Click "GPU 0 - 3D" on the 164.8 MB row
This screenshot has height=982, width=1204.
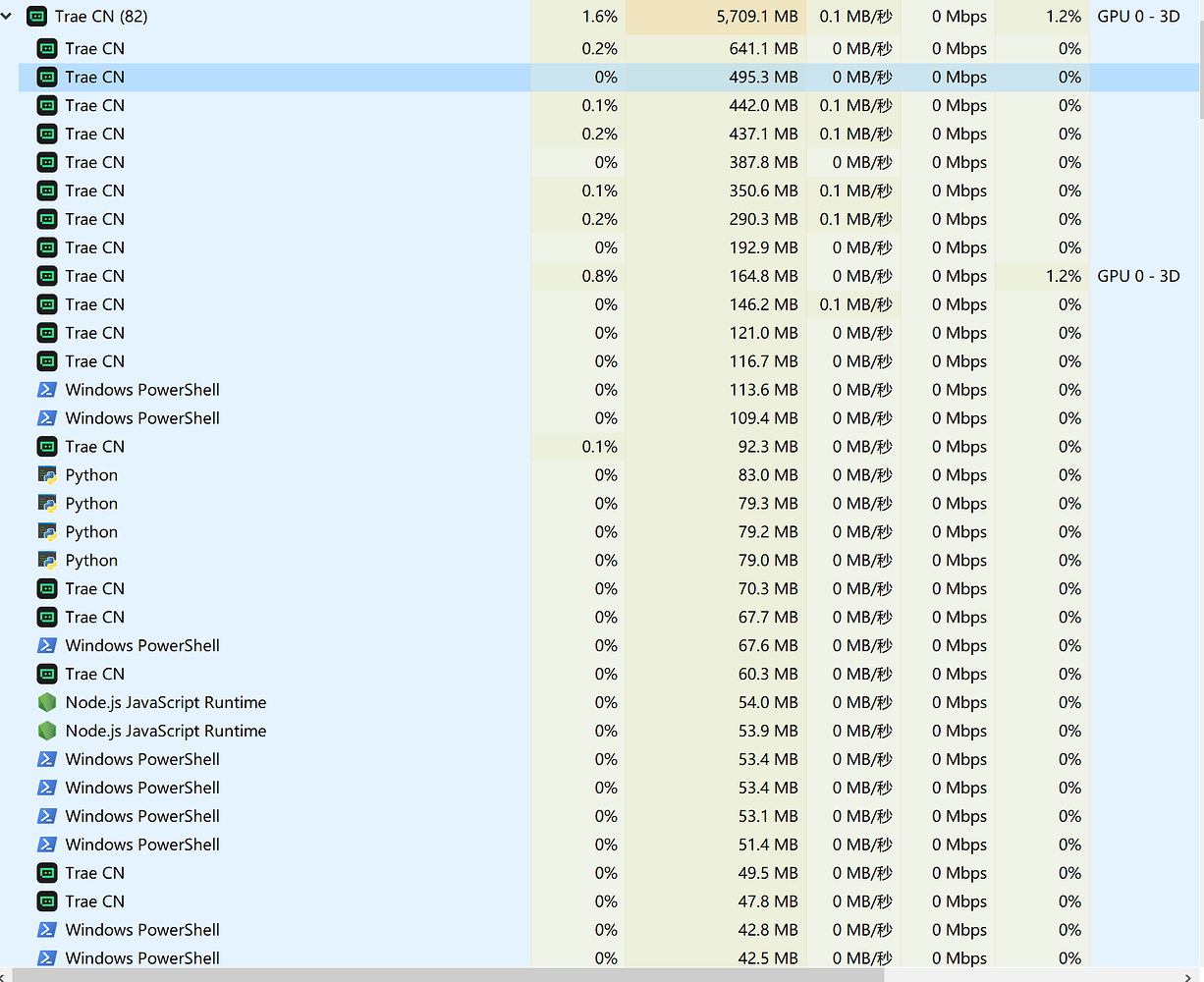click(x=1138, y=276)
